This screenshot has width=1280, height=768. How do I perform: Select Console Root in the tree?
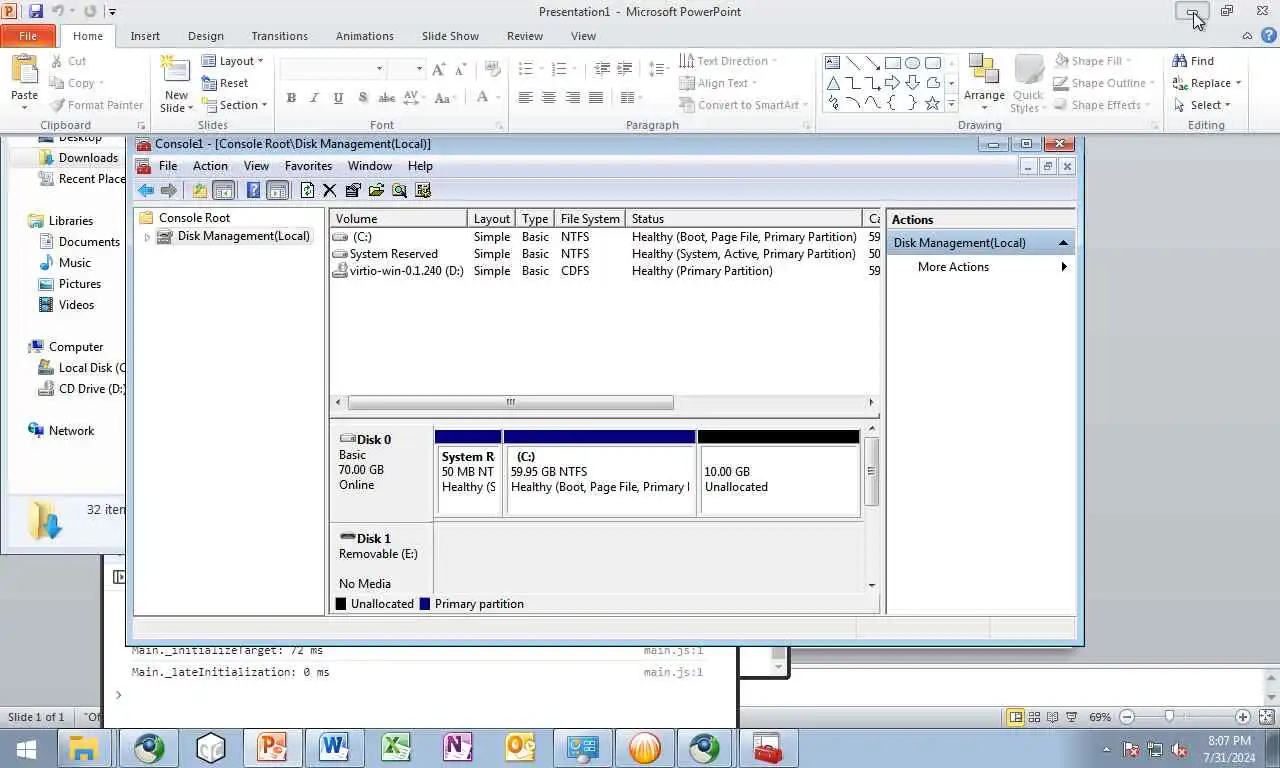coord(194,218)
